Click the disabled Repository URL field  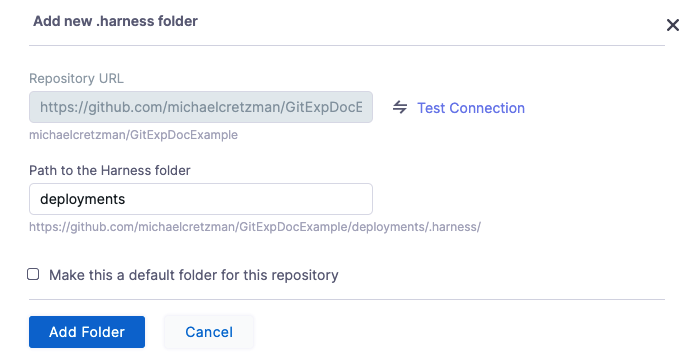[x=201, y=107]
